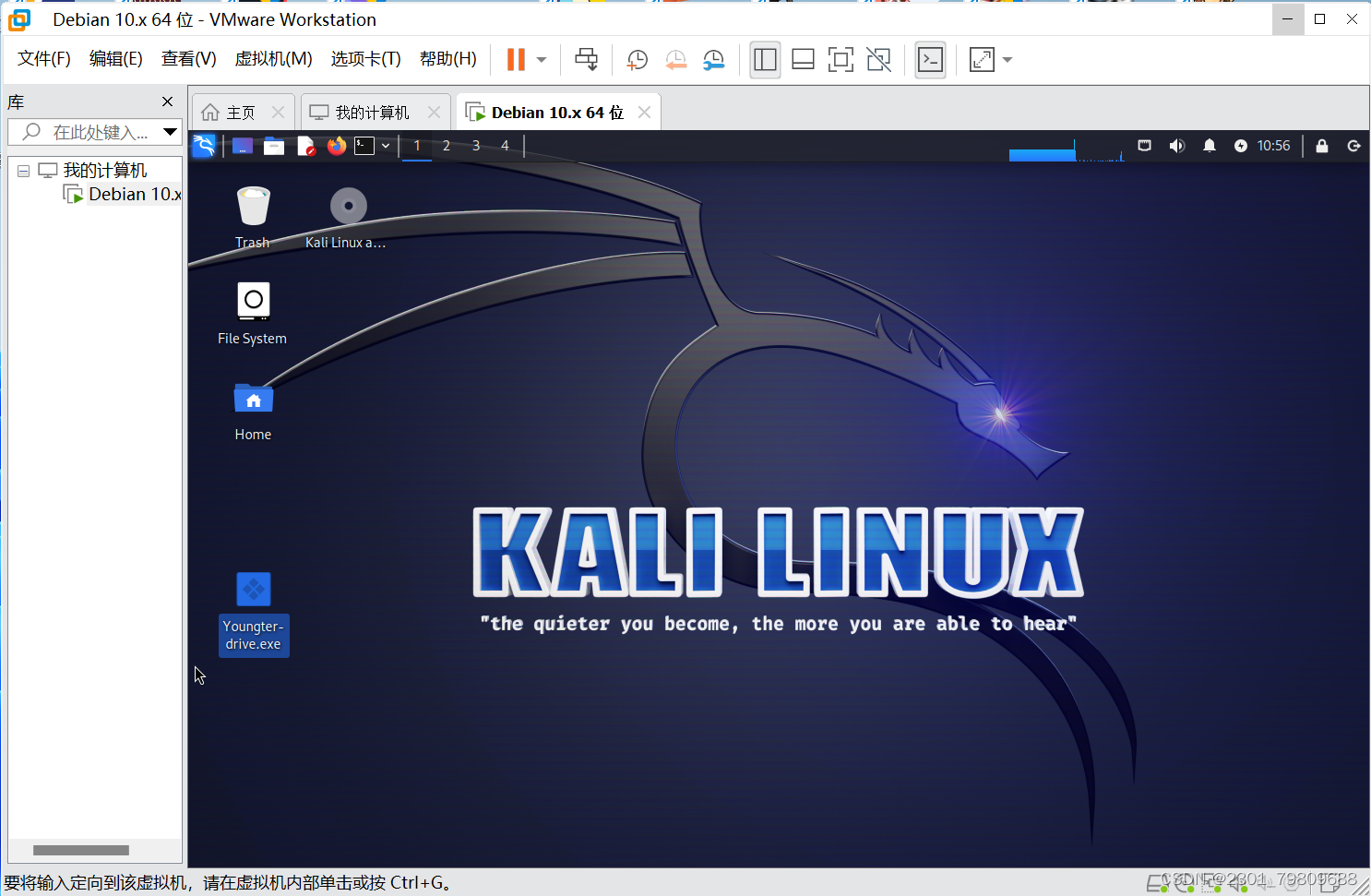Enter full screen mode
The height and width of the screenshot is (896, 1371).
[840, 60]
